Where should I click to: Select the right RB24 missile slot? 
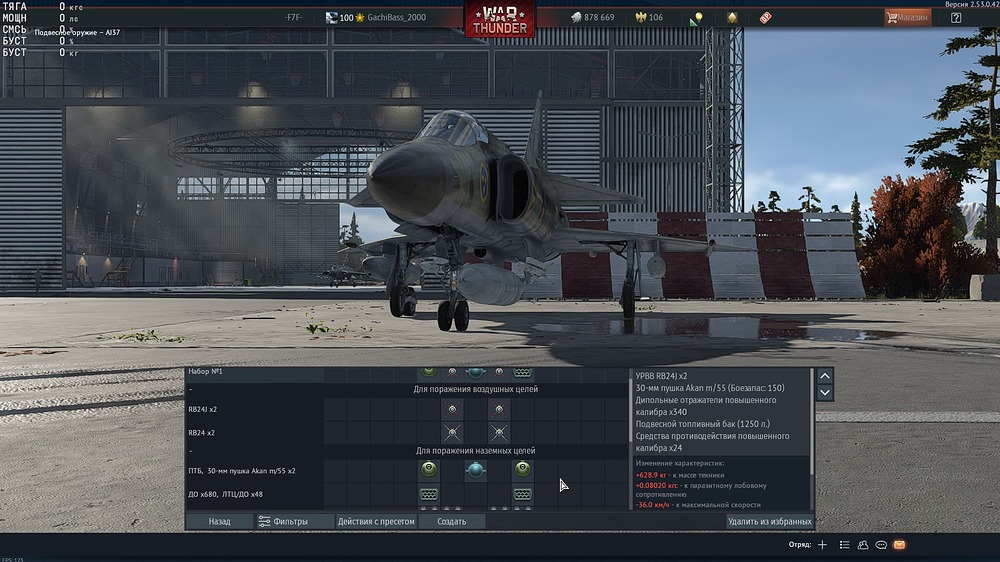pos(499,433)
